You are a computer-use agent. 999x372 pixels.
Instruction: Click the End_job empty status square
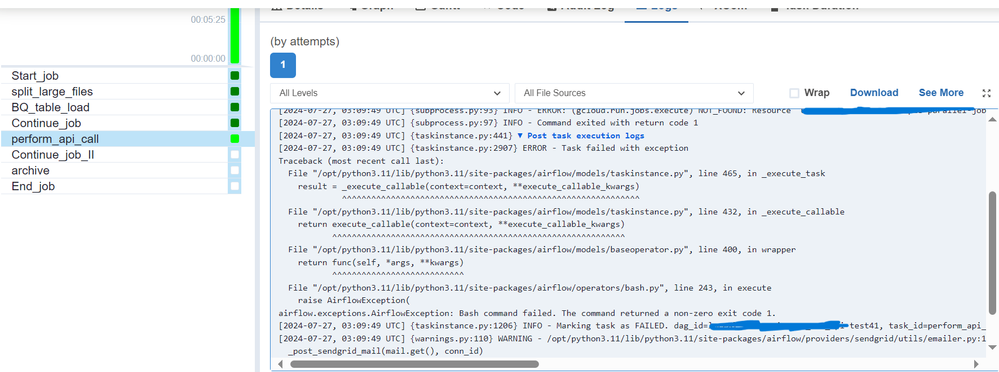click(x=234, y=187)
